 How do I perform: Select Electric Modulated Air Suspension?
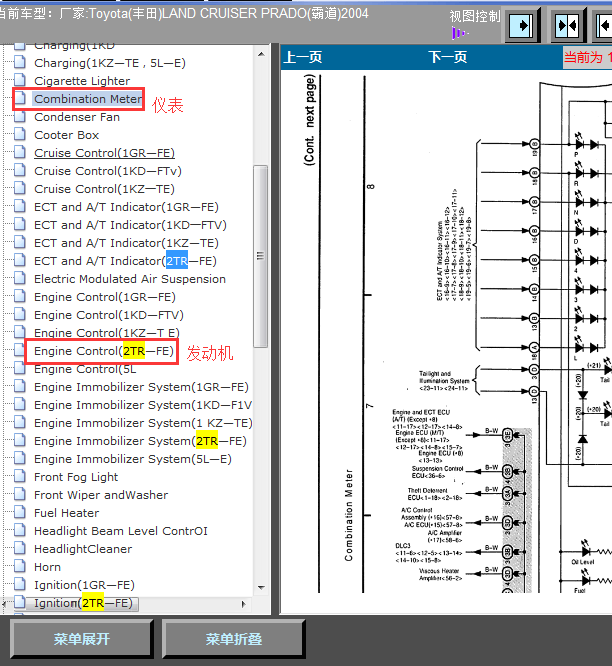coord(130,279)
